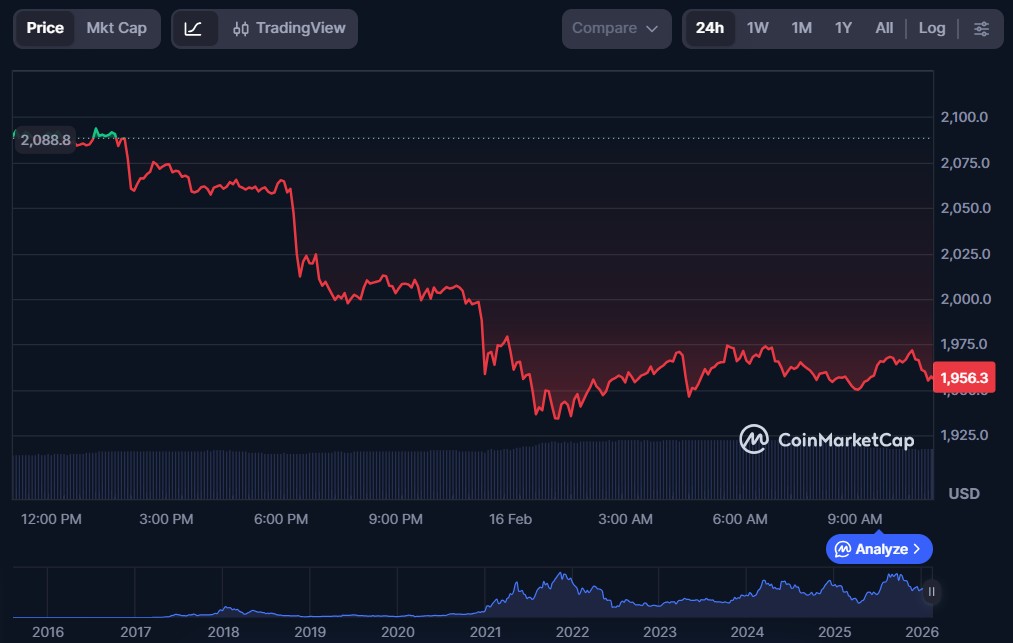1013x643 pixels.
Task: Select the 1W time range
Action: point(758,28)
